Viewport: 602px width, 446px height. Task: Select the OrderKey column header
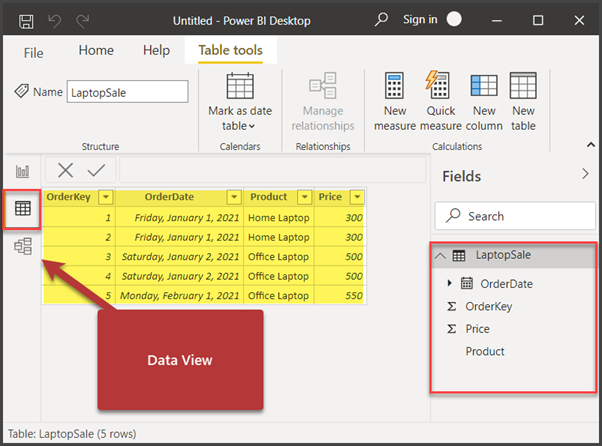click(68, 197)
